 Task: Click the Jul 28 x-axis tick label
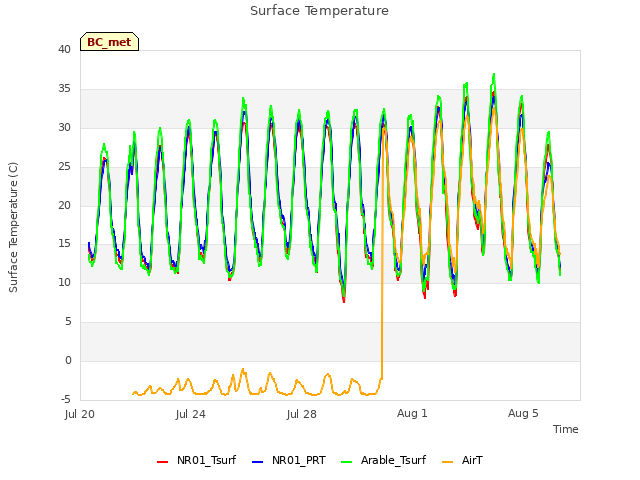tap(302, 414)
